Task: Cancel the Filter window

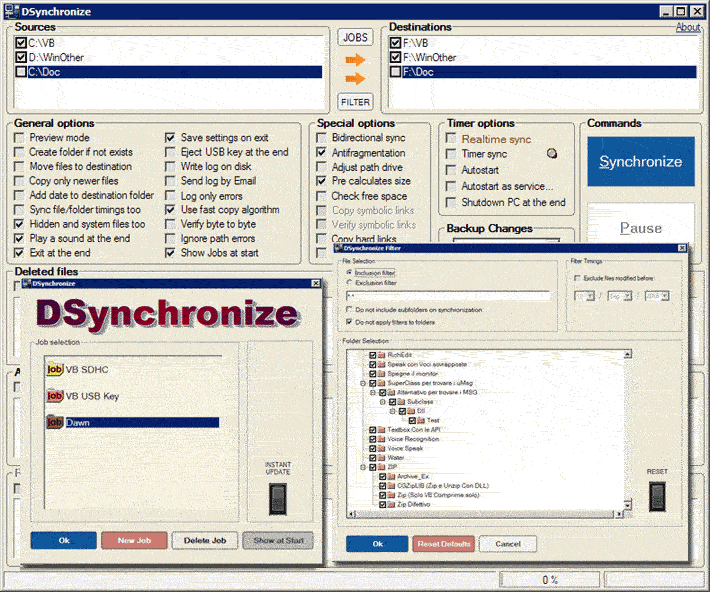Action: click(x=508, y=544)
